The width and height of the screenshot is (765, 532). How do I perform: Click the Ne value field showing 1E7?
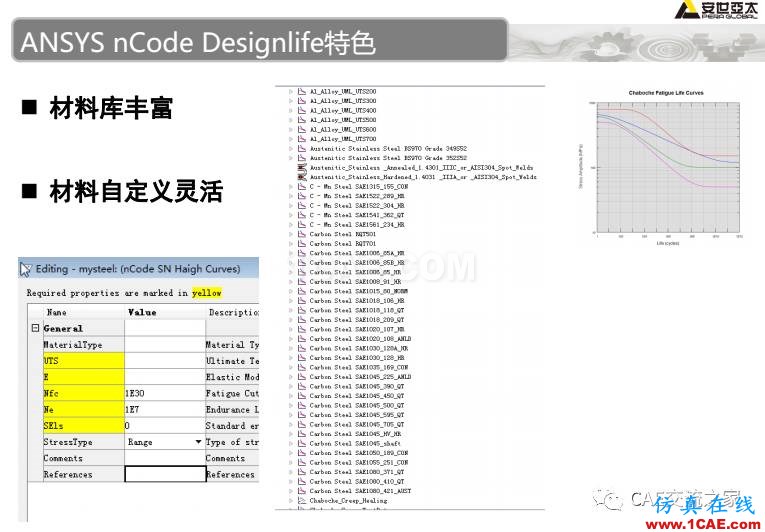(165, 409)
